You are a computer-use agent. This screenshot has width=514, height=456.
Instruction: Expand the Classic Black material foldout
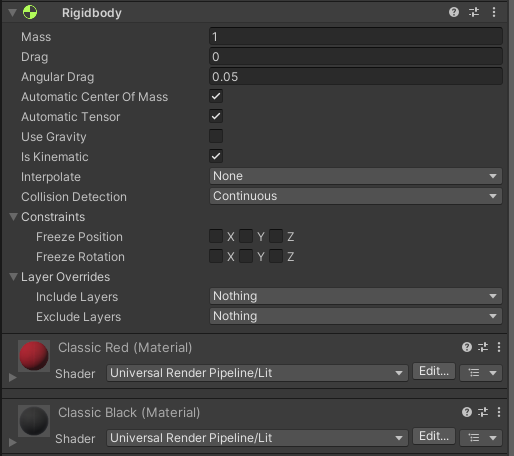13,442
